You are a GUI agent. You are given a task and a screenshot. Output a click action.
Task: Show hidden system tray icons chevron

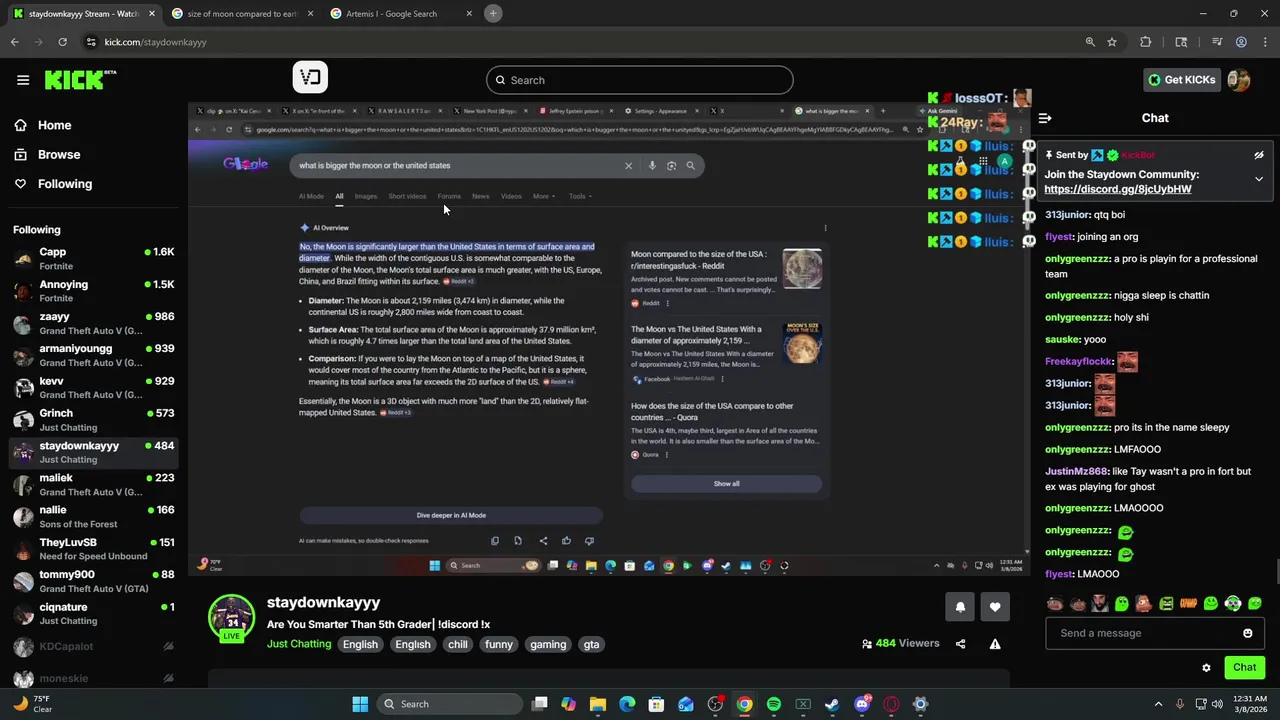tap(1158, 704)
